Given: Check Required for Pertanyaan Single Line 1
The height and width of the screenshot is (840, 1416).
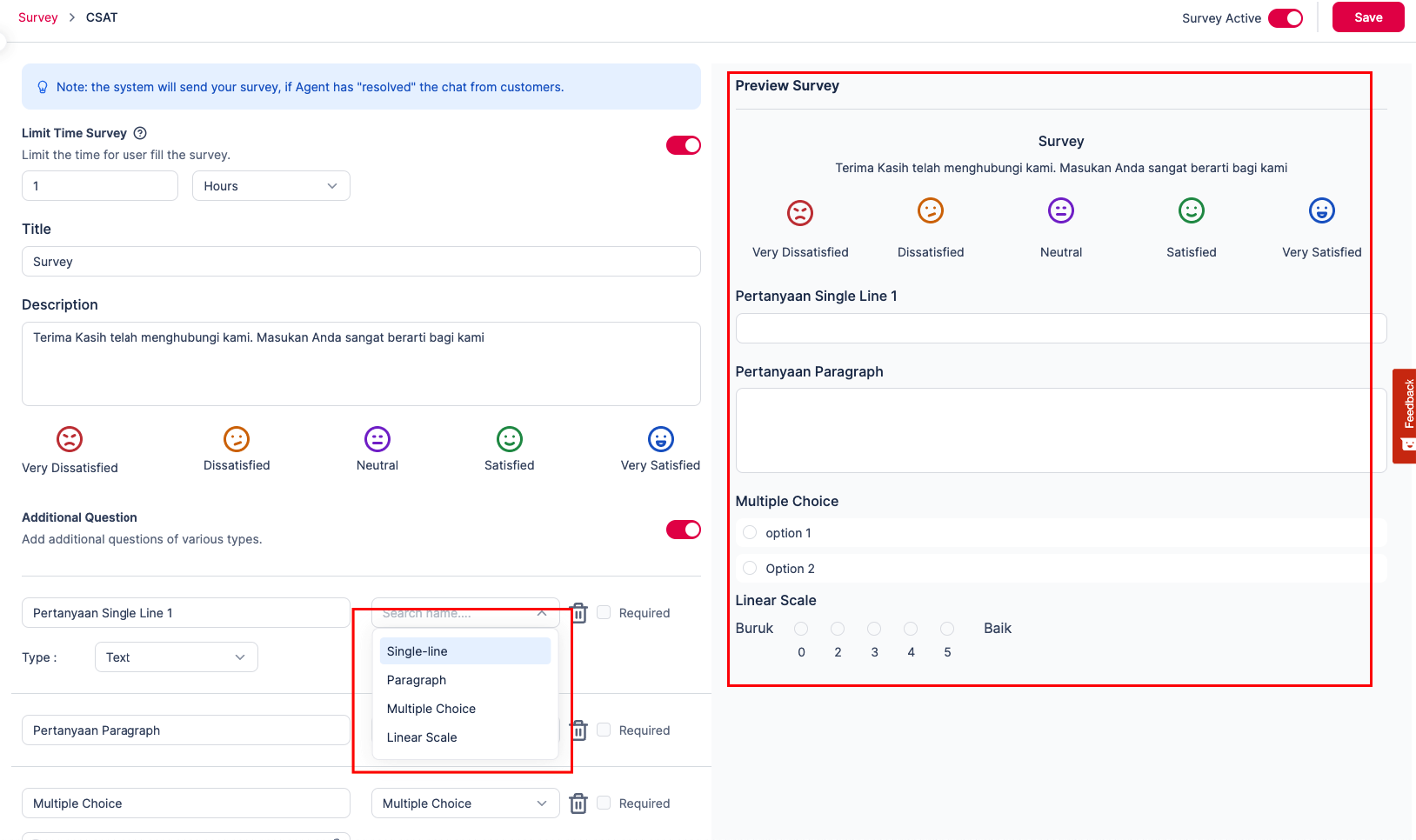Looking at the screenshot, I should tap(604, 612).
